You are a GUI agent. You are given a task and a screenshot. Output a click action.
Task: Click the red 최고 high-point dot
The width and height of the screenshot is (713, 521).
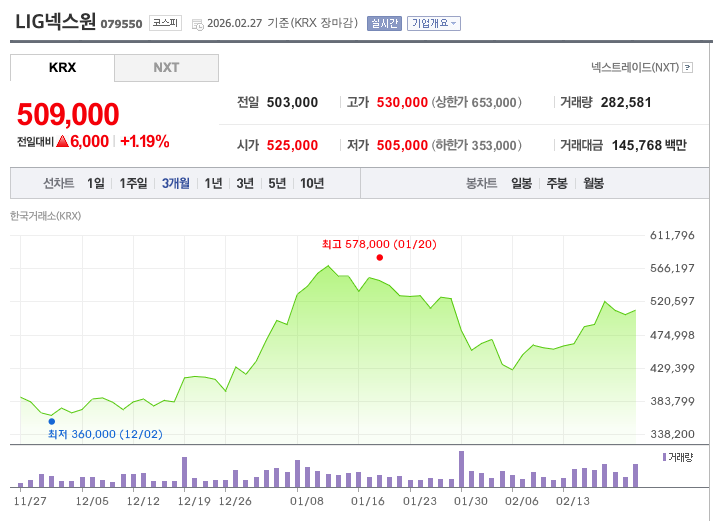coord(380,258)
